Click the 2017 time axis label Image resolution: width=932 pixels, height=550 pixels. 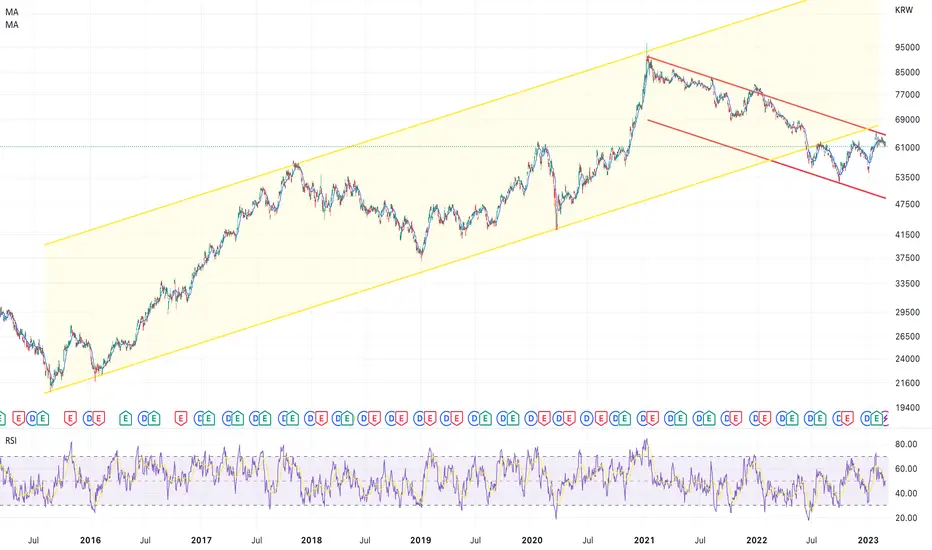[201, 540]
